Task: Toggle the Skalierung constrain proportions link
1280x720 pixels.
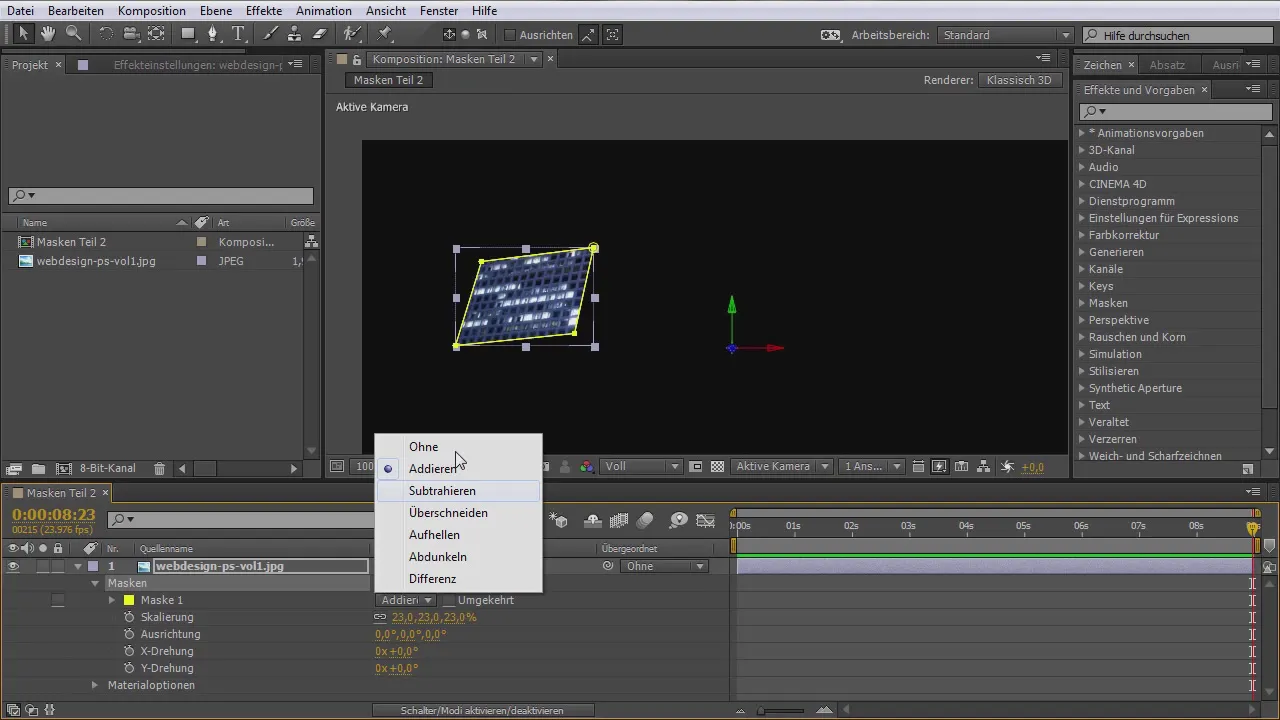Action: (x=380, y=617)
